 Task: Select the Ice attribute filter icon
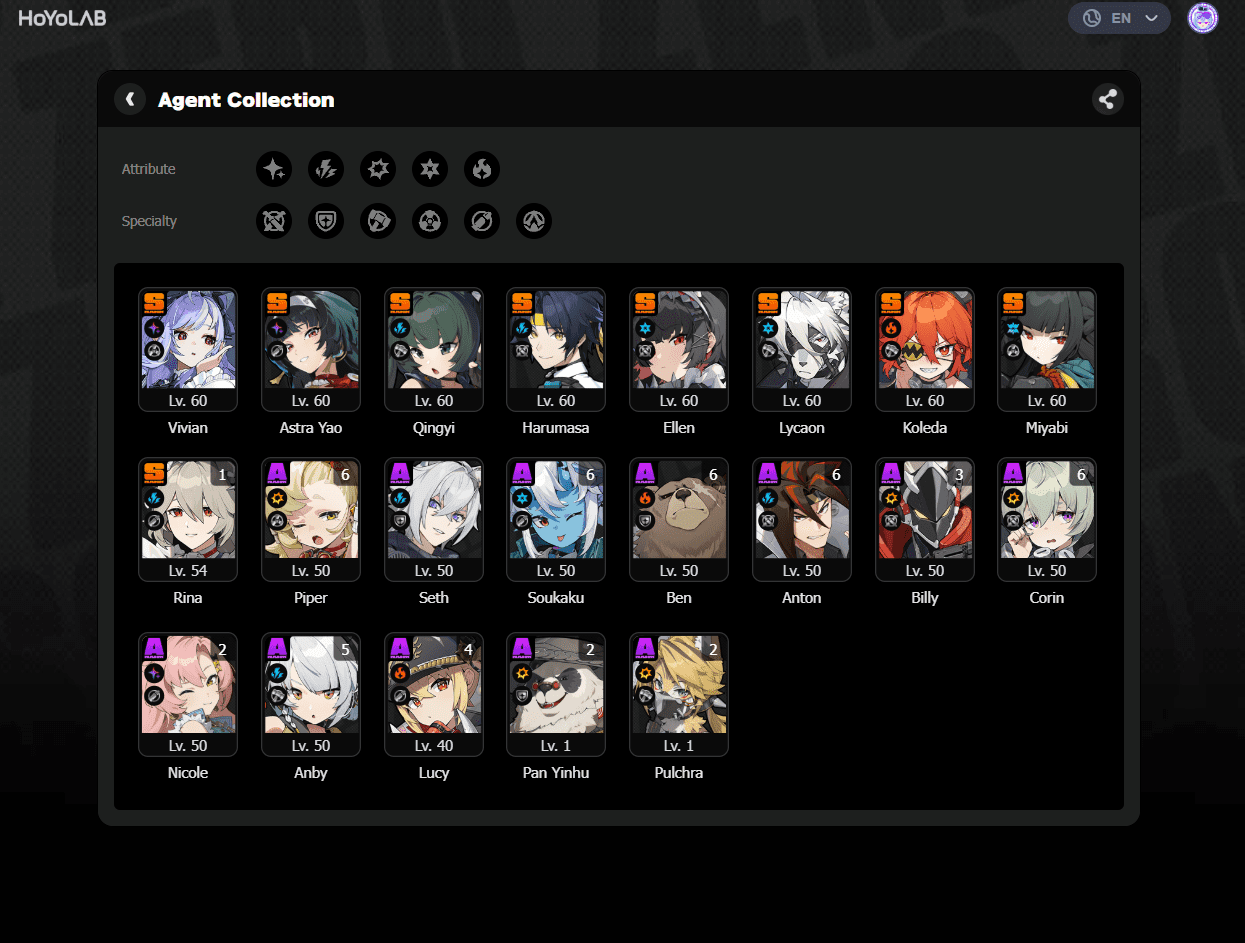click(430, 169)
